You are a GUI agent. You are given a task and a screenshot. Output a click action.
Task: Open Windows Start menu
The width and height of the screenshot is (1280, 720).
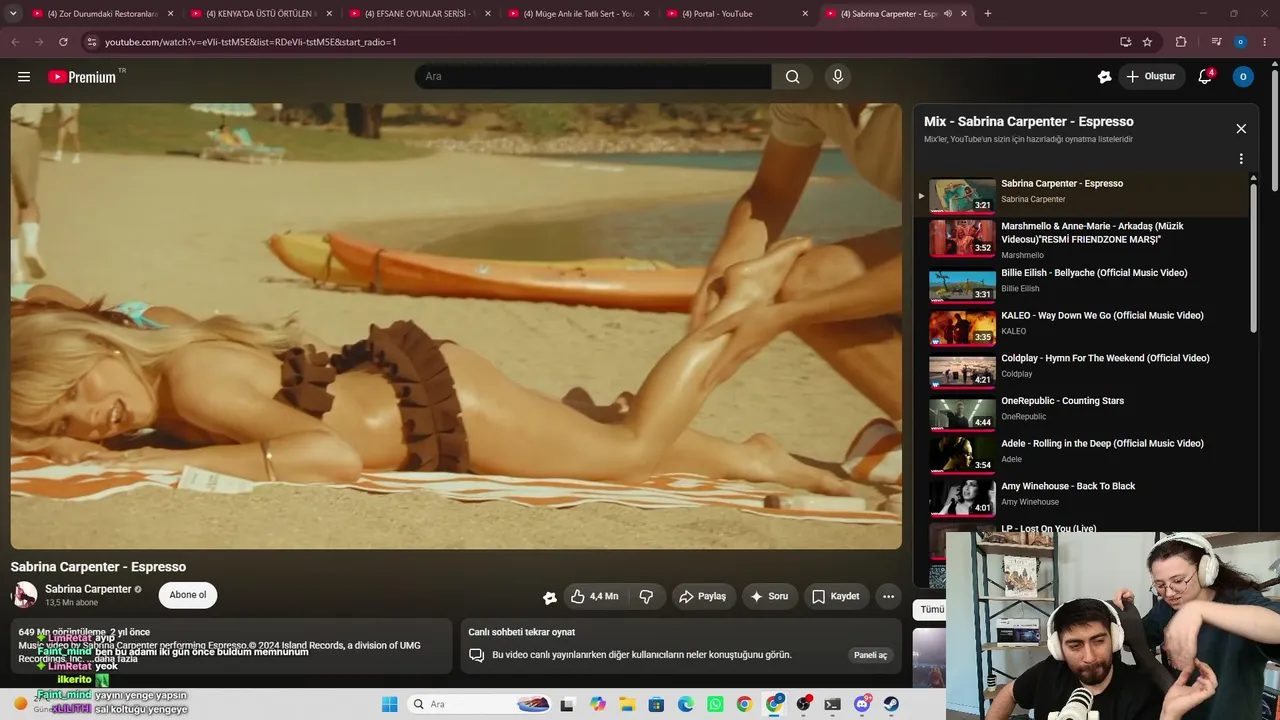tap(390, 704)
